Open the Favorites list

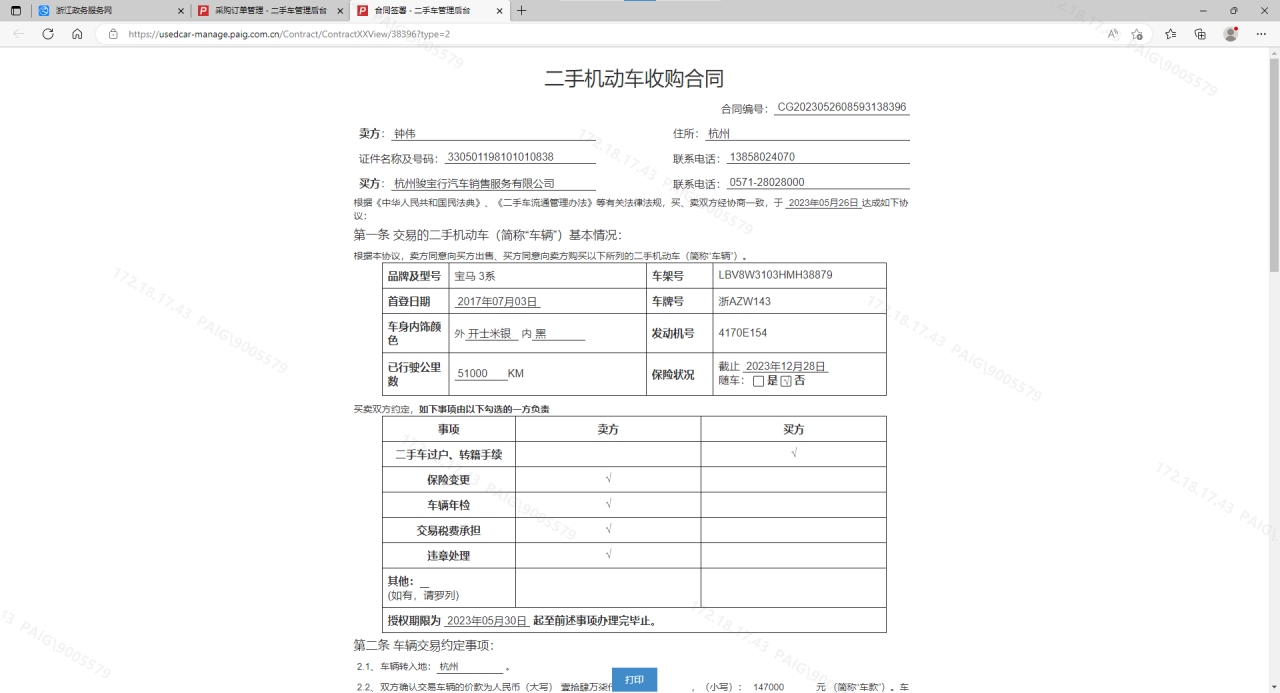pos(1171,33)
